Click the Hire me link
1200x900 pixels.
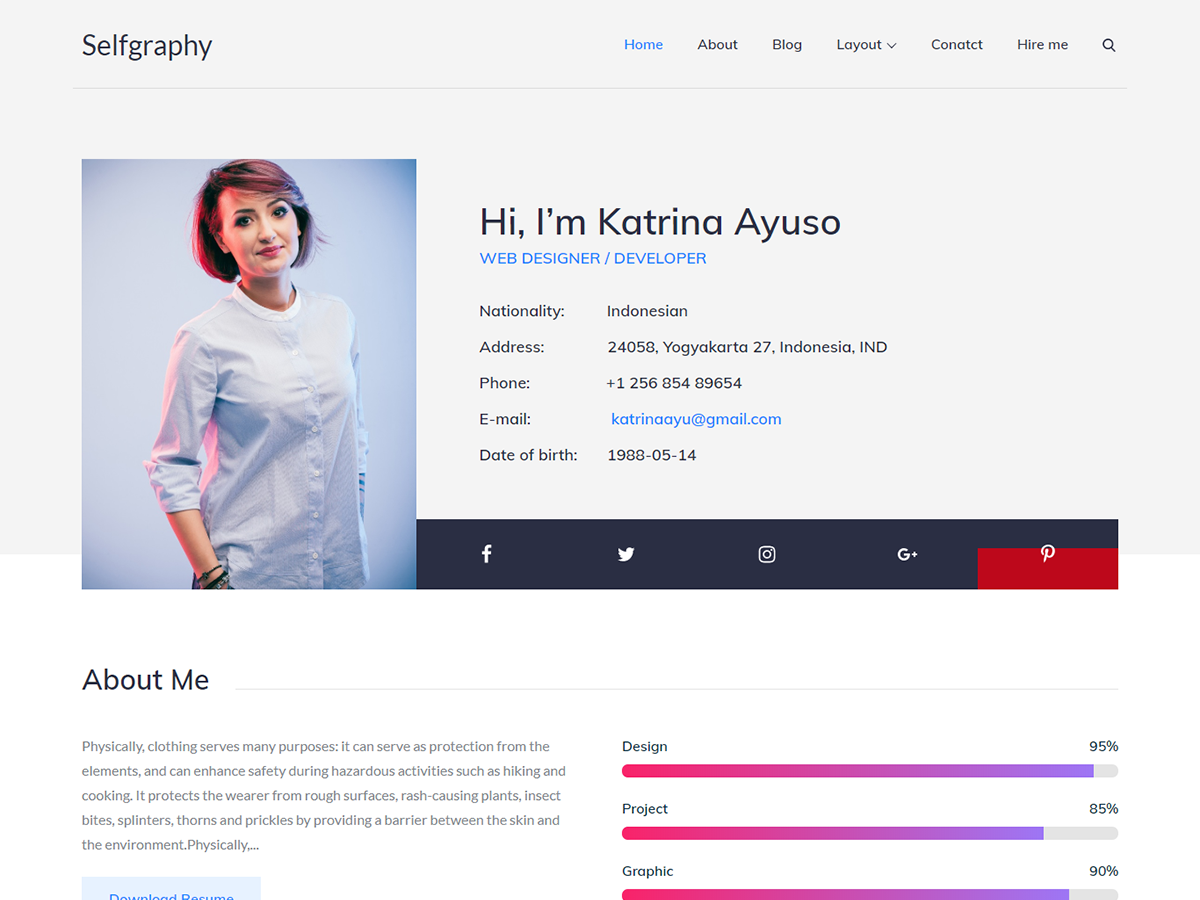[x=1042, y=44]
